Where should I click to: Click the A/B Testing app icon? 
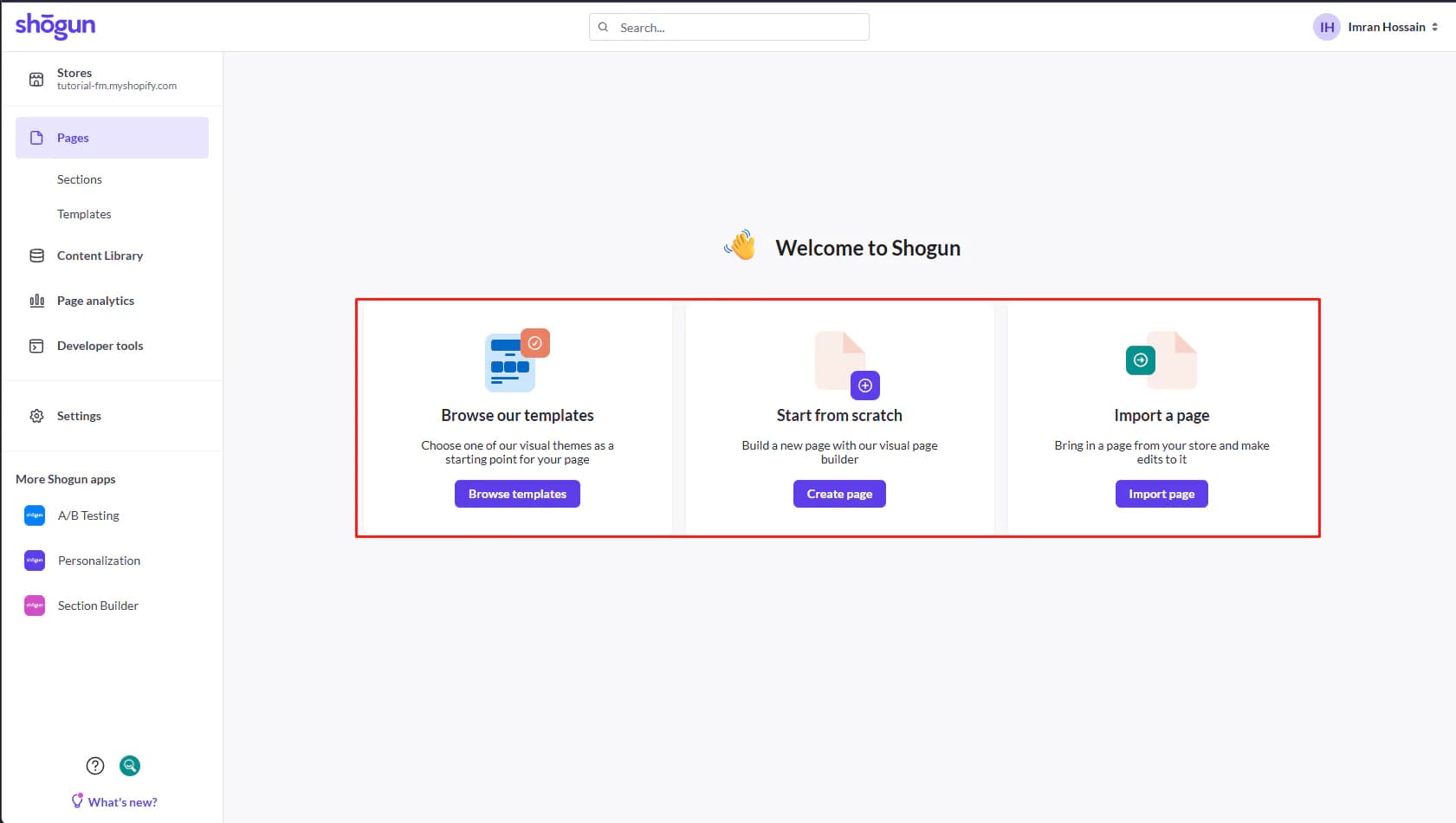tap(35, 515)
